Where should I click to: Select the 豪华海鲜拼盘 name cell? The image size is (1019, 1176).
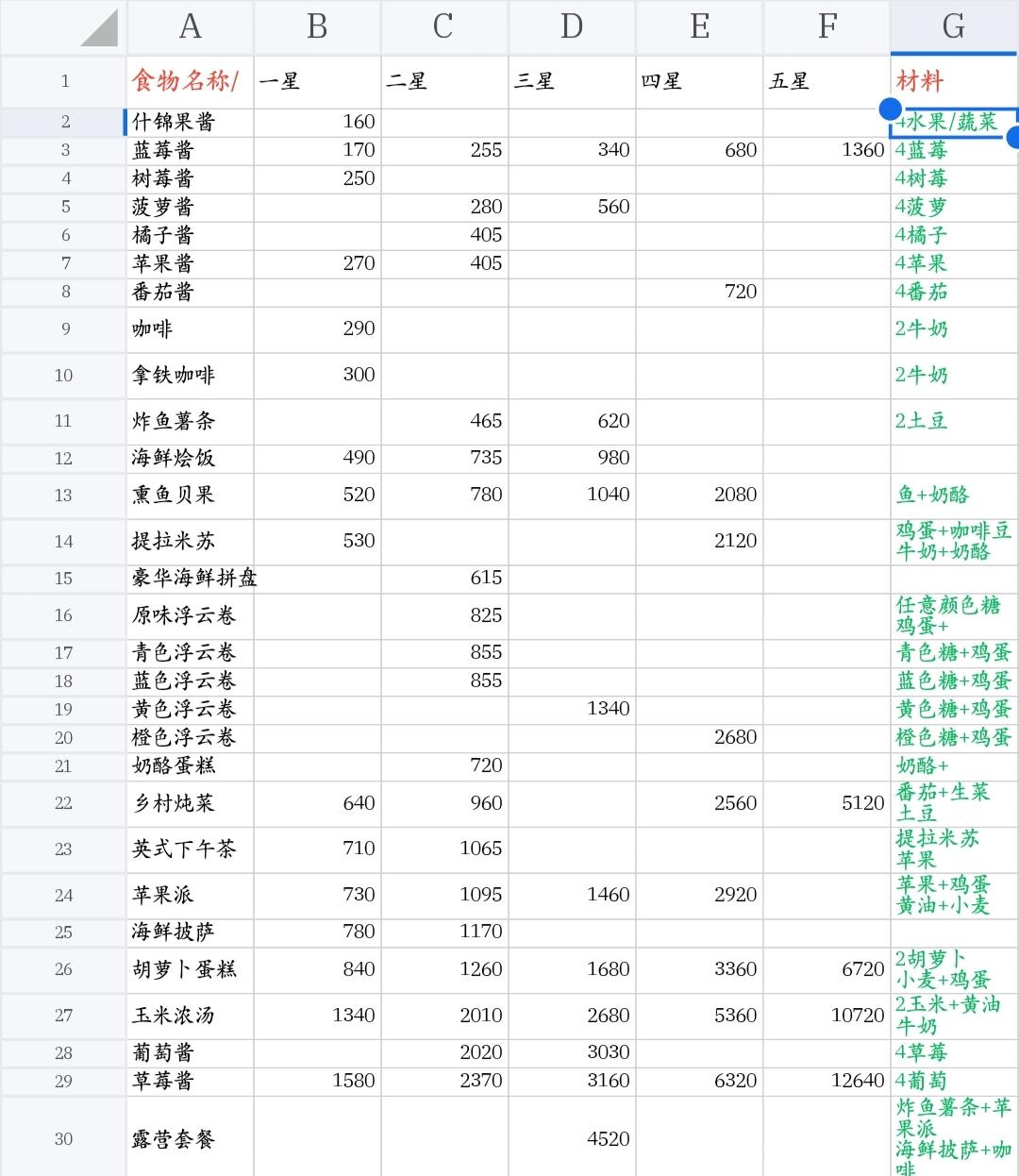pos(190,579)
